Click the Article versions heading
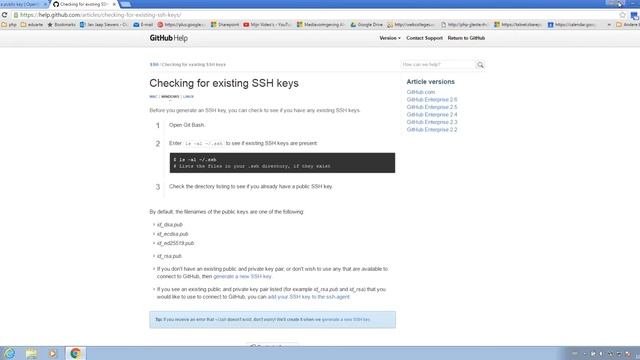The image size is (640, 360). tap(430, 82)
